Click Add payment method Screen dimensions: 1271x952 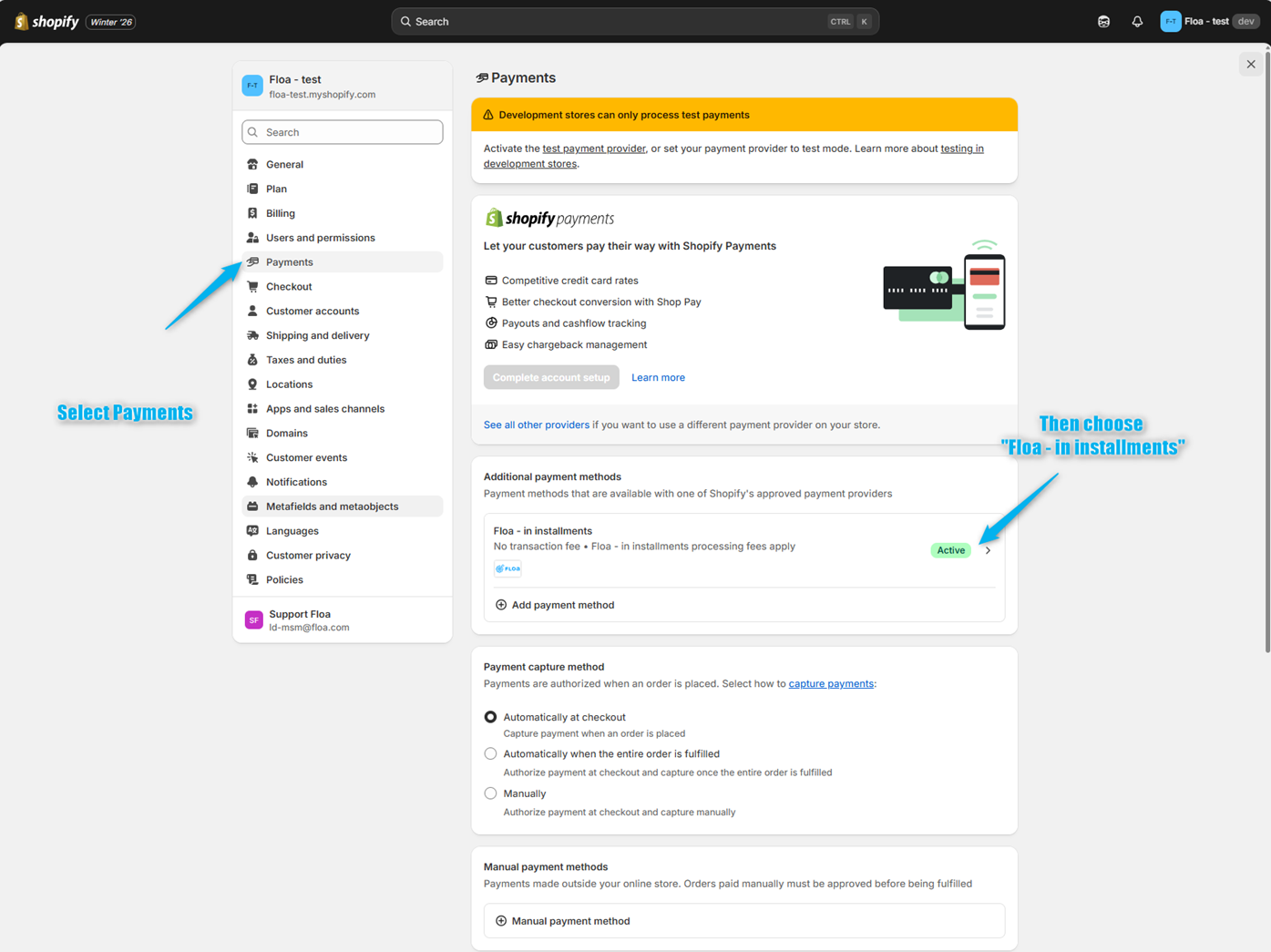pos(554,605)
